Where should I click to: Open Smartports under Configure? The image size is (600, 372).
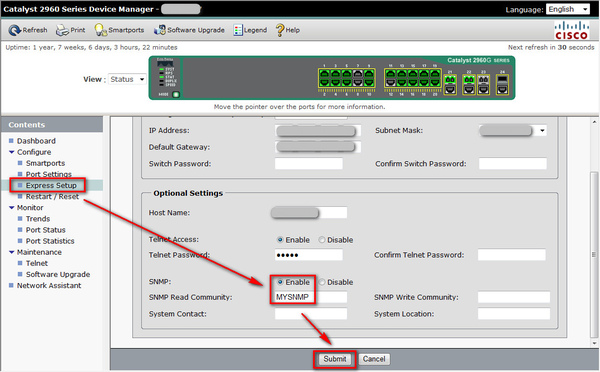(x=45, y=163)
